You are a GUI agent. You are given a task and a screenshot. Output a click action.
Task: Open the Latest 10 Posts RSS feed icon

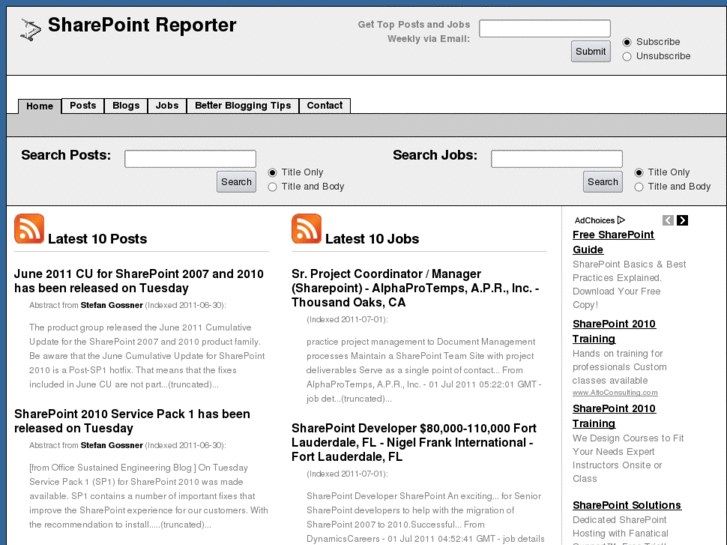click(x=29, y=229)
